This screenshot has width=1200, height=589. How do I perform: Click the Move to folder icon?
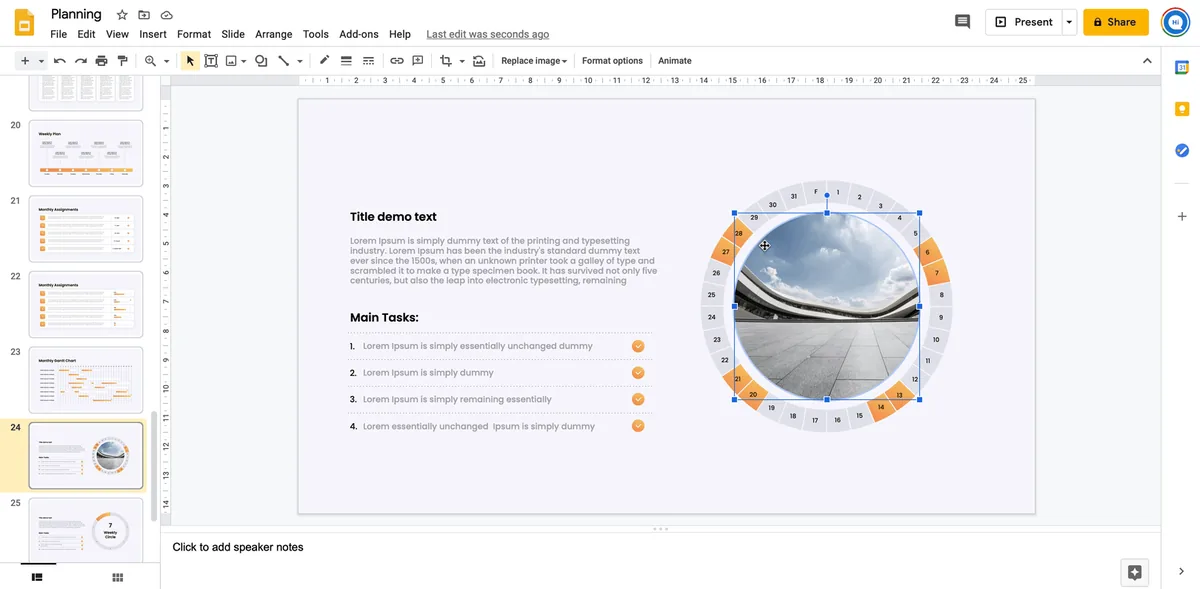click(x=144, y=15)
